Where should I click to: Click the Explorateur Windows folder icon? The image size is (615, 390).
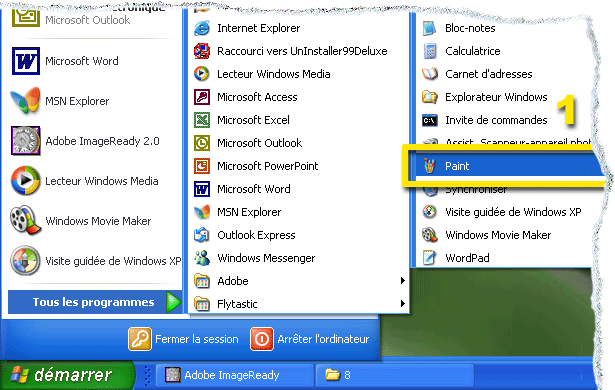[429, 97]
